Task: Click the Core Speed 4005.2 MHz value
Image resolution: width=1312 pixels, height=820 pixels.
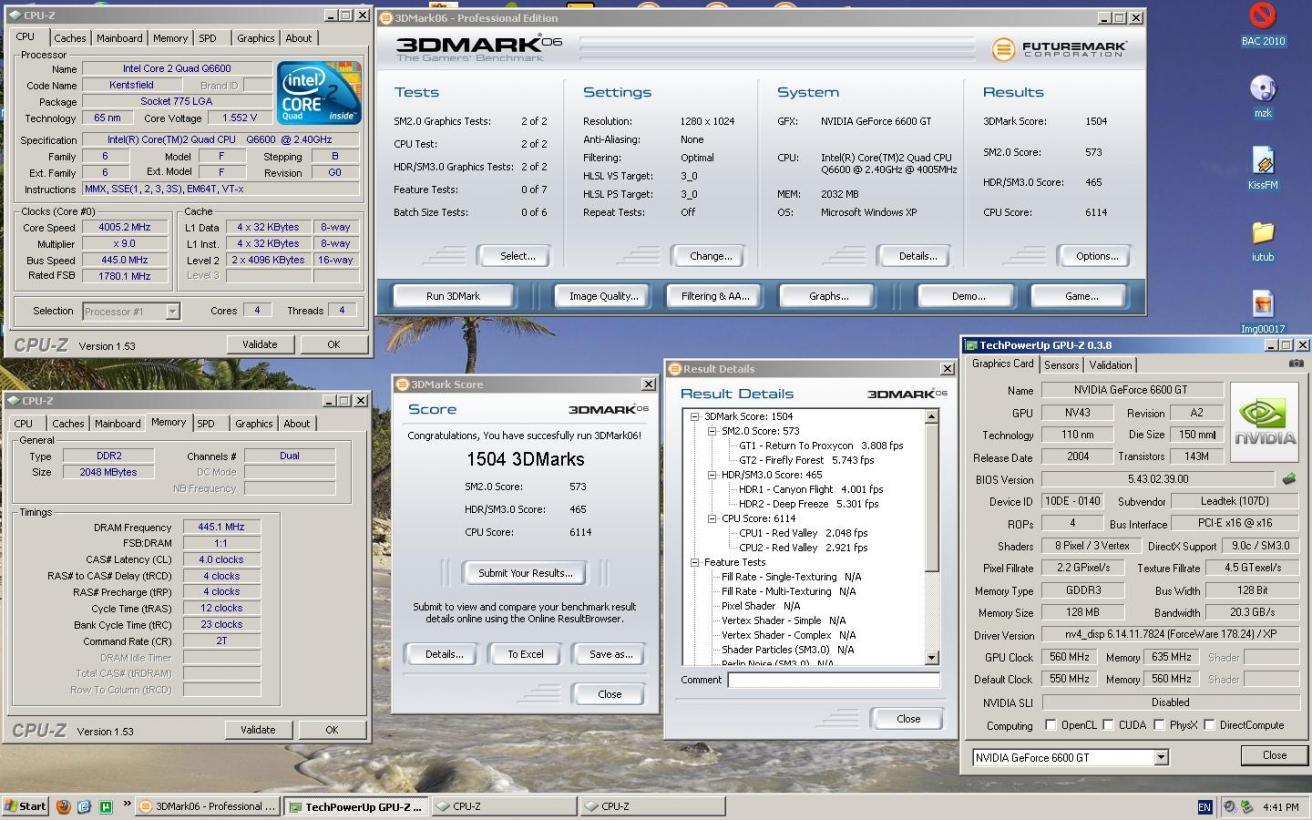Action: tap(123, 227)
